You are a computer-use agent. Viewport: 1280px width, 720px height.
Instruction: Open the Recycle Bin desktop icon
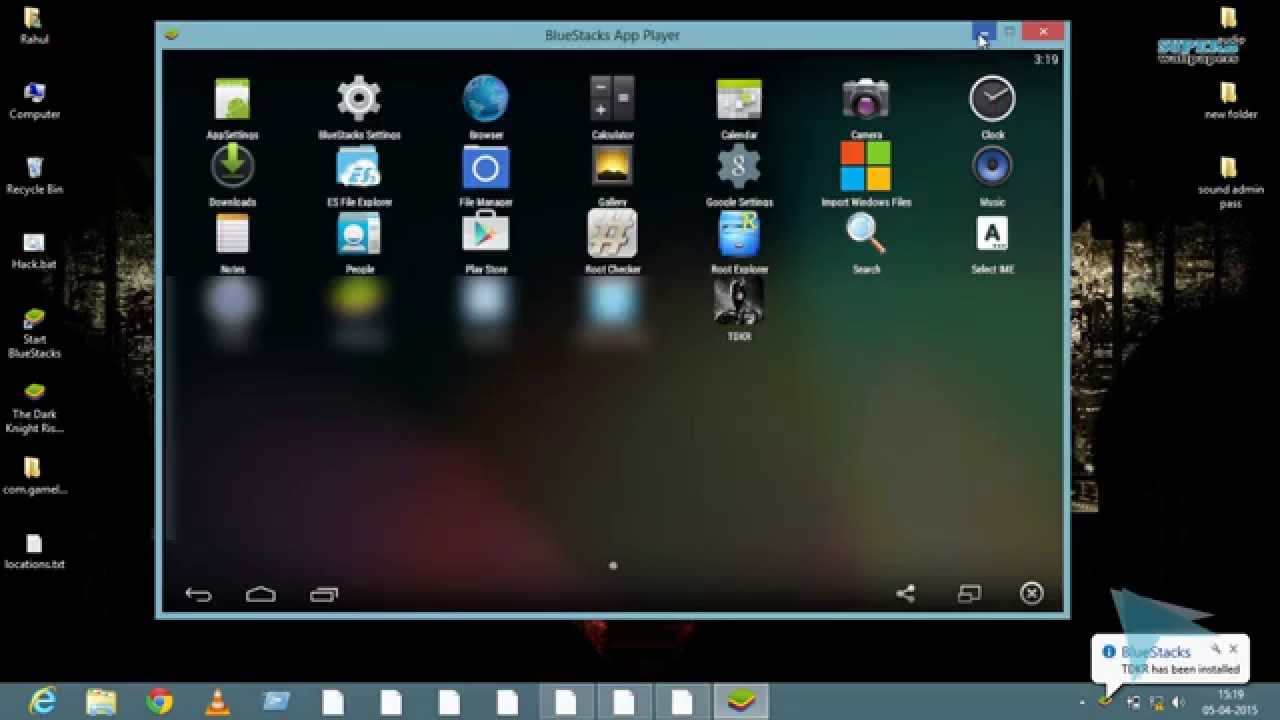pyautogui.click(x=34, y=174)
